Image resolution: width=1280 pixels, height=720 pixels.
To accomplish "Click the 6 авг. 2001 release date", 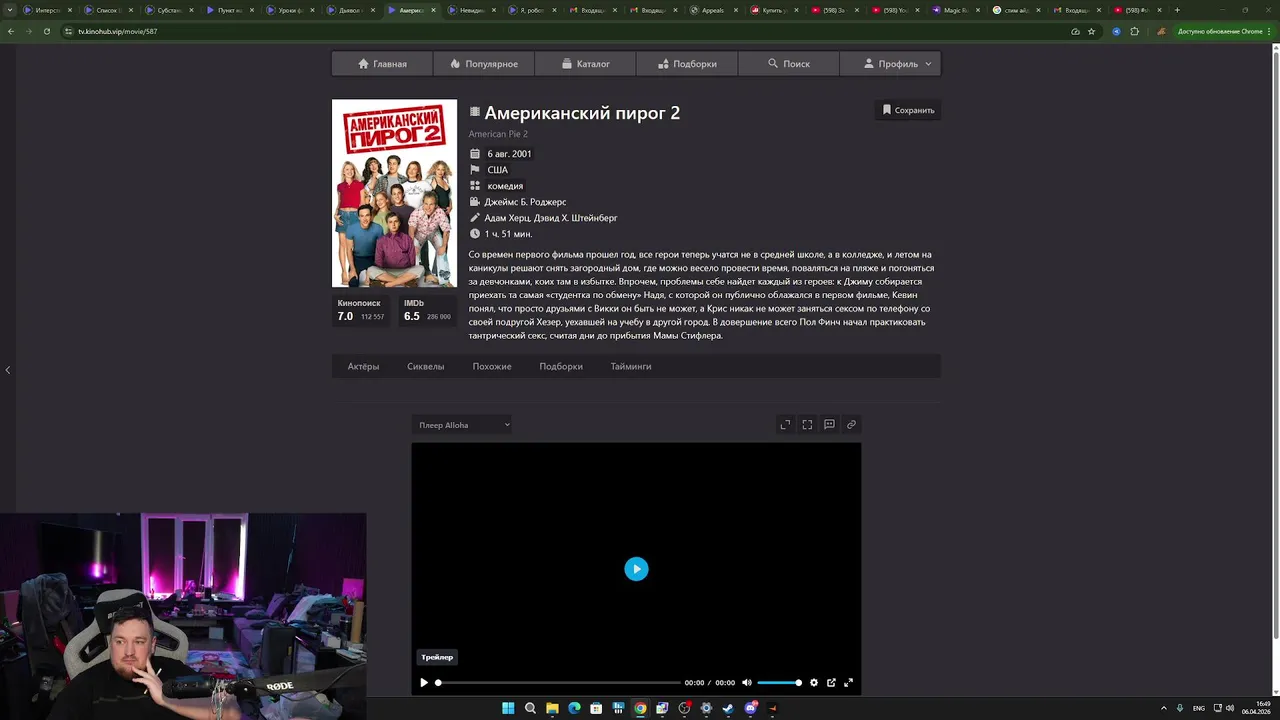I will [x=509, y=154].
